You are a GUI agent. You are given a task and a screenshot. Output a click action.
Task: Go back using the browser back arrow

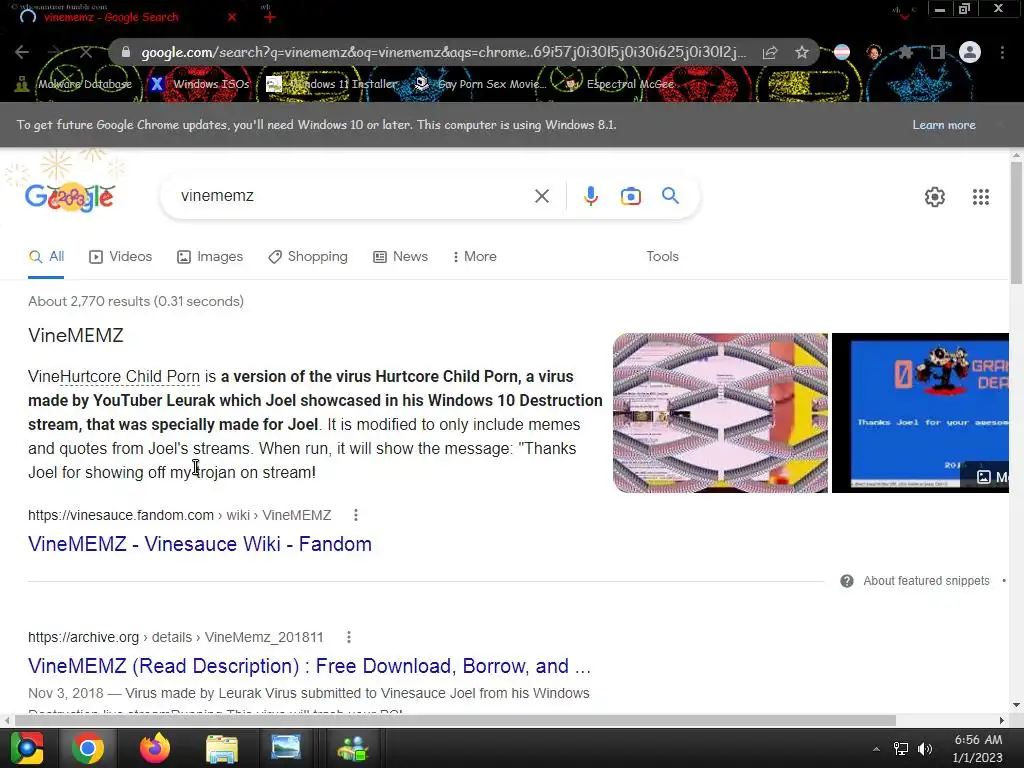(x=22, y=52)
